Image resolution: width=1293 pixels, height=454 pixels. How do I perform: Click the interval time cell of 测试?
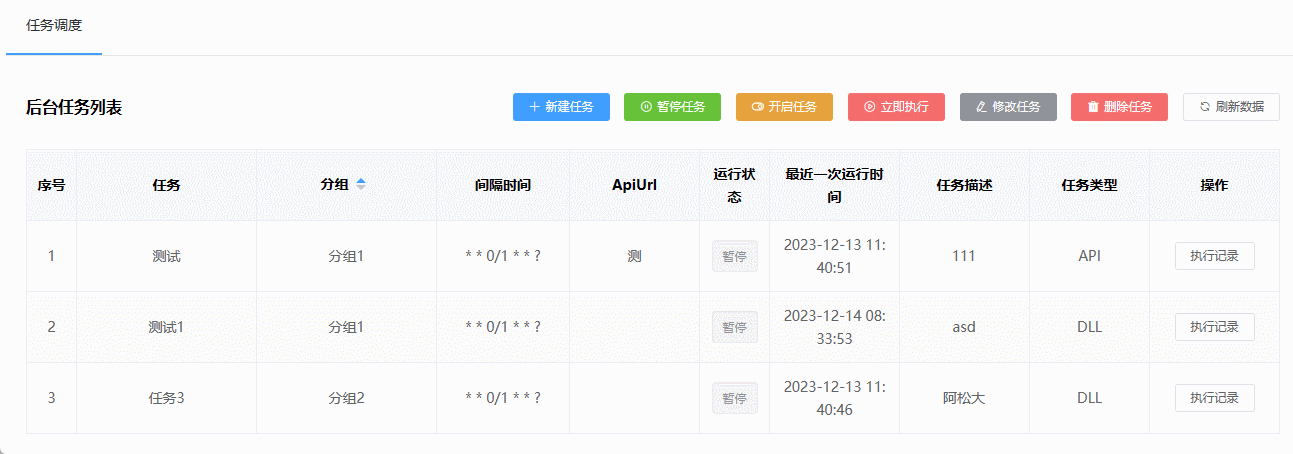click(503, 256)
